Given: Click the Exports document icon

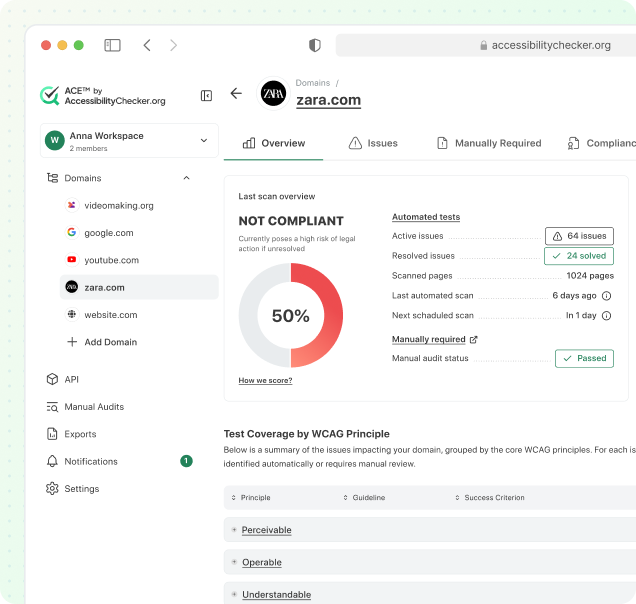Looking at the screenshot, I should (52, 434).
